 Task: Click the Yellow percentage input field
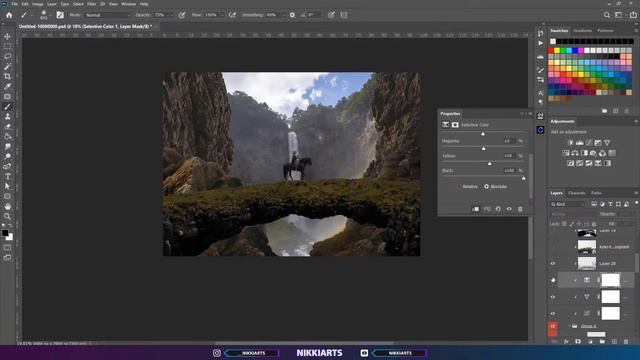coord(509,156)
